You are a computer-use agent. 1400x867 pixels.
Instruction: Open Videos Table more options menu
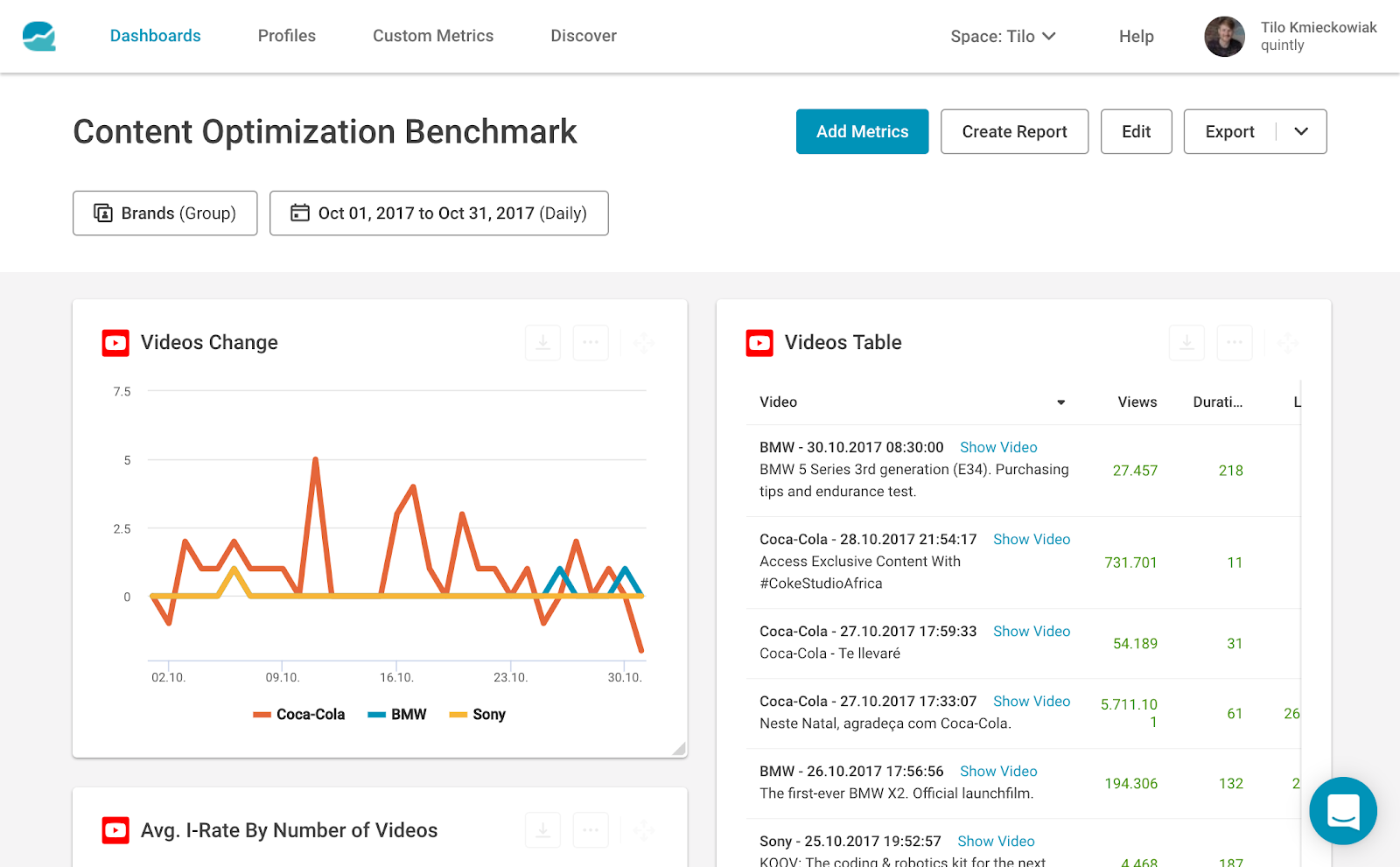(x=1235, y=343)
